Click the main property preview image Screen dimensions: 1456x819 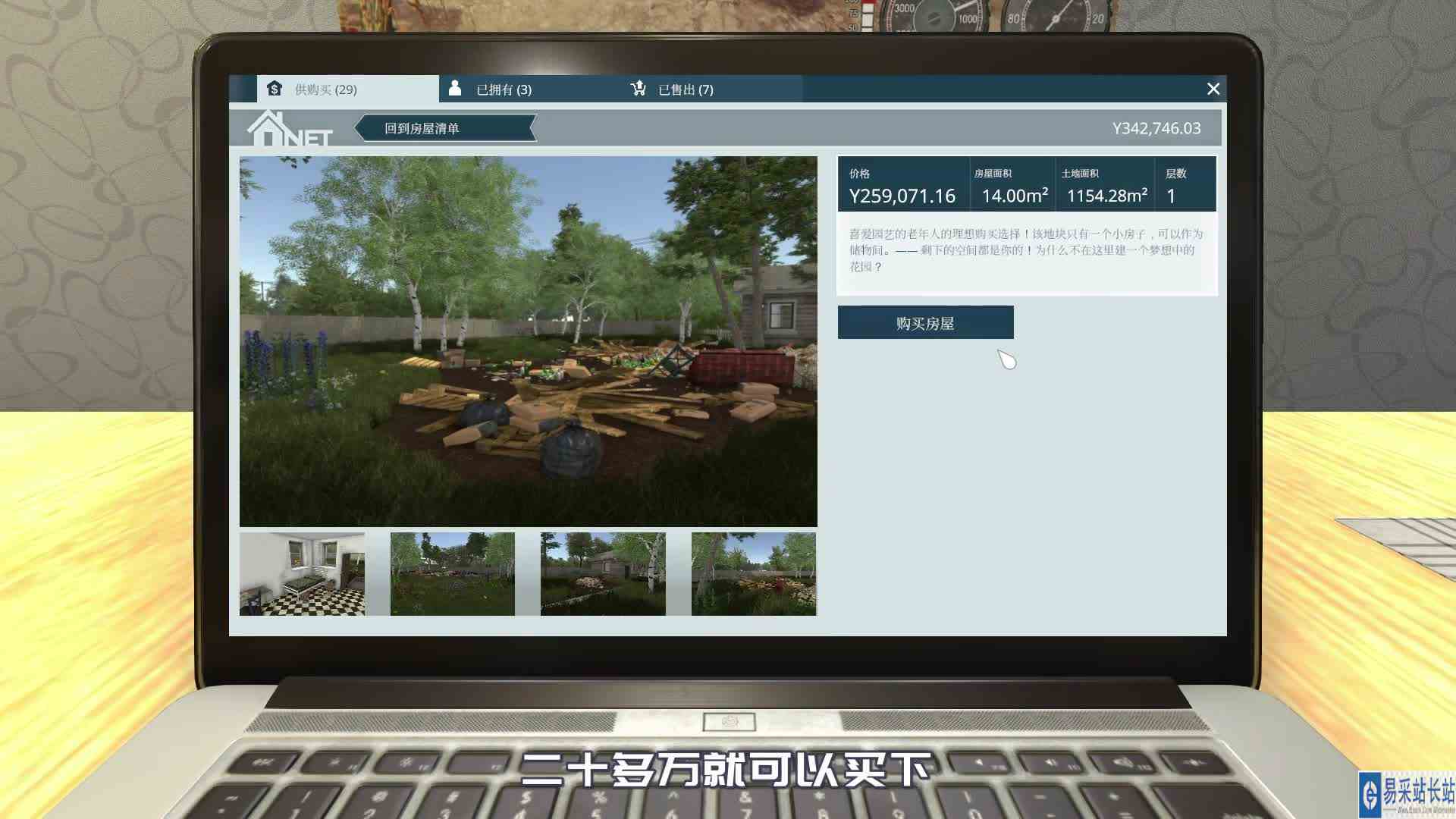[x=529, y=341]
